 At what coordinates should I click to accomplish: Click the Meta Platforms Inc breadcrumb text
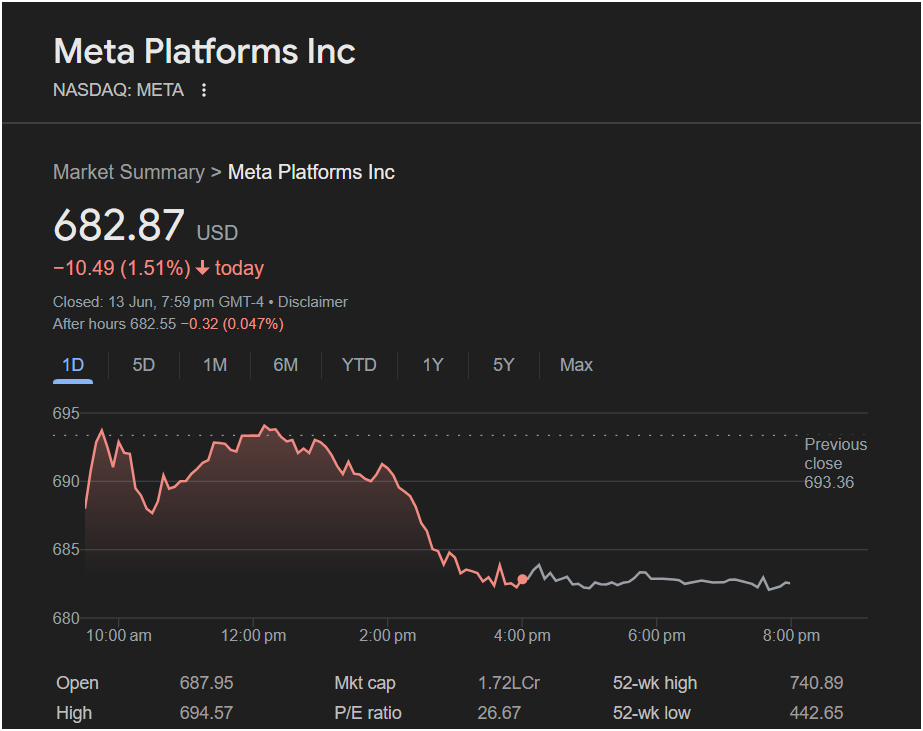pos(311,172)
